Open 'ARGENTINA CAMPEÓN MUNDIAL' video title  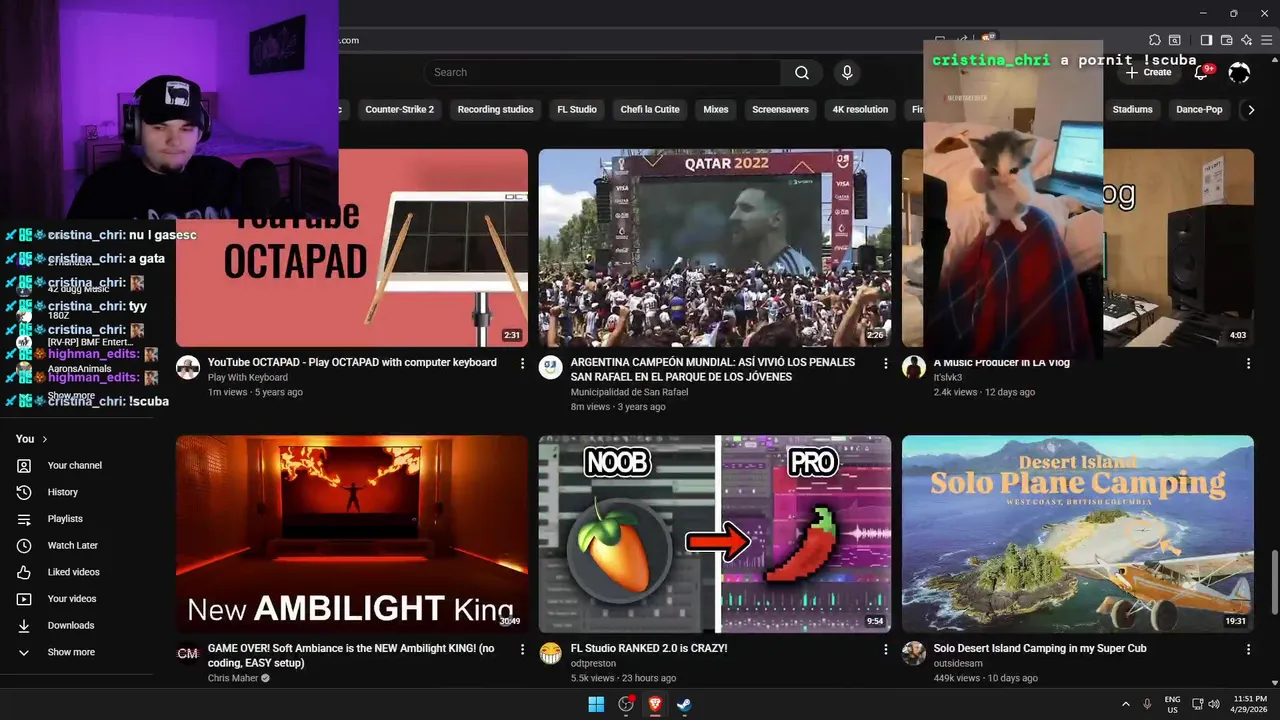click(713, 369)
